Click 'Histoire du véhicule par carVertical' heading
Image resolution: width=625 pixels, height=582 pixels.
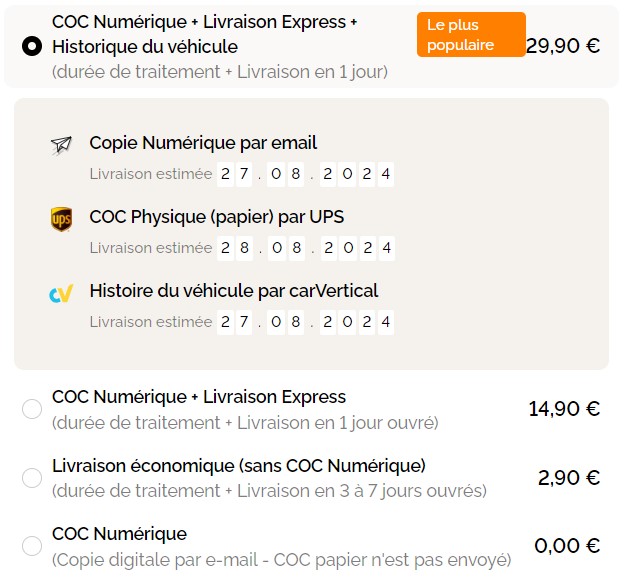234,291
